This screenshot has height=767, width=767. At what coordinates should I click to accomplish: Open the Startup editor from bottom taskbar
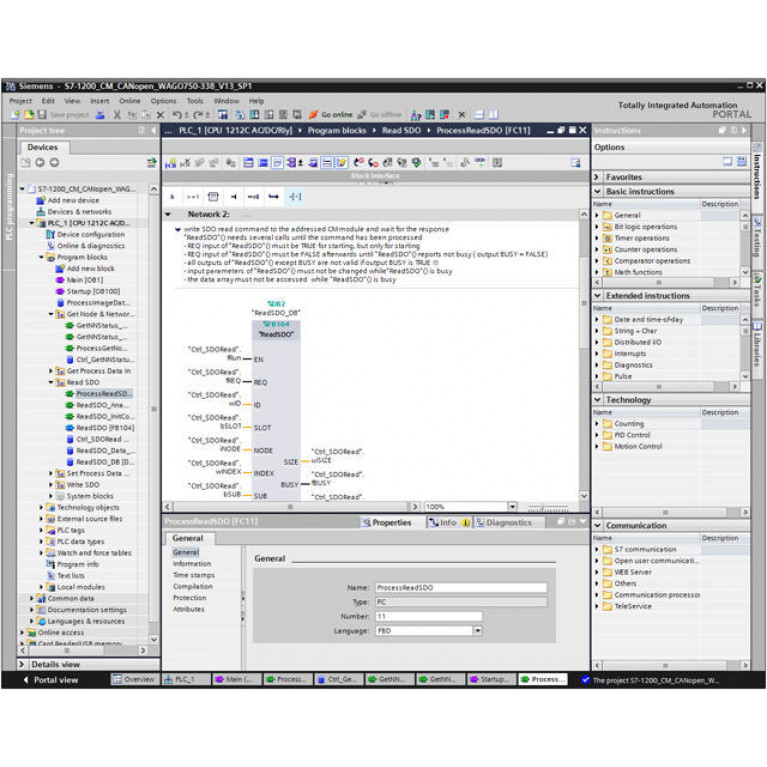pyautogui.click(x=489, y=679)
